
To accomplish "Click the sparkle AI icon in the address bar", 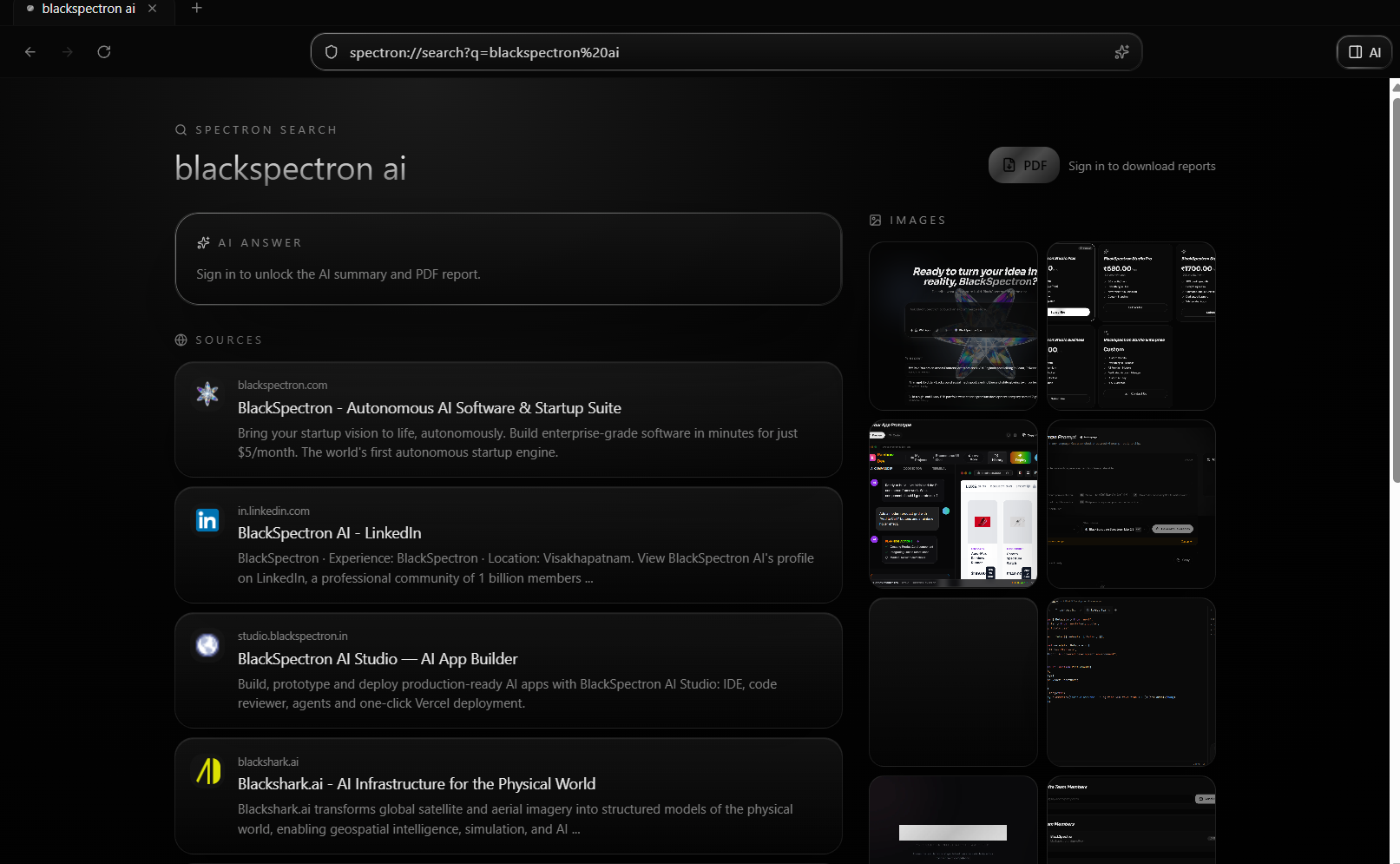I will pyautogui.click(x=1121, y=52).
